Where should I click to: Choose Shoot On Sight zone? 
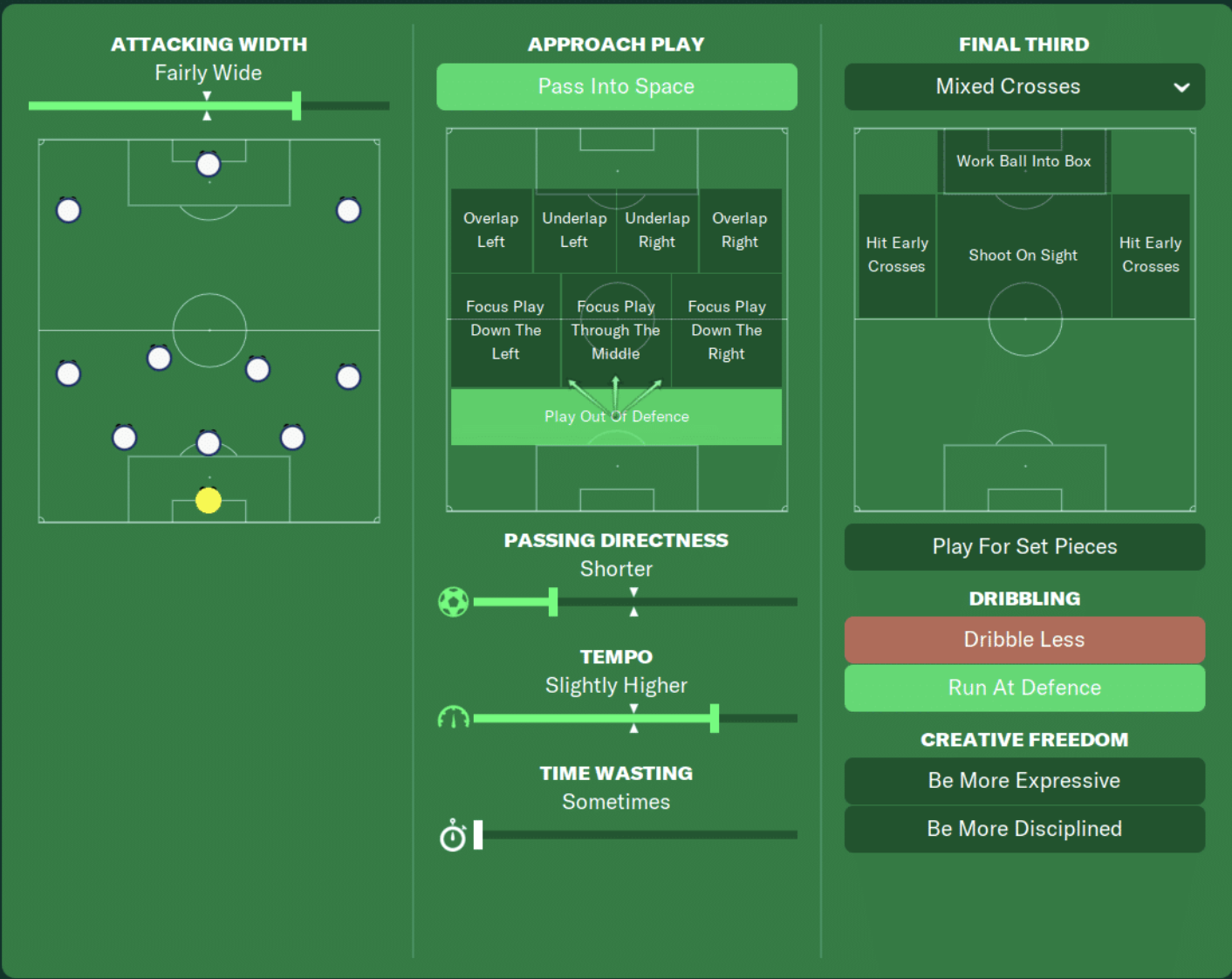(x=1023, y=256)
